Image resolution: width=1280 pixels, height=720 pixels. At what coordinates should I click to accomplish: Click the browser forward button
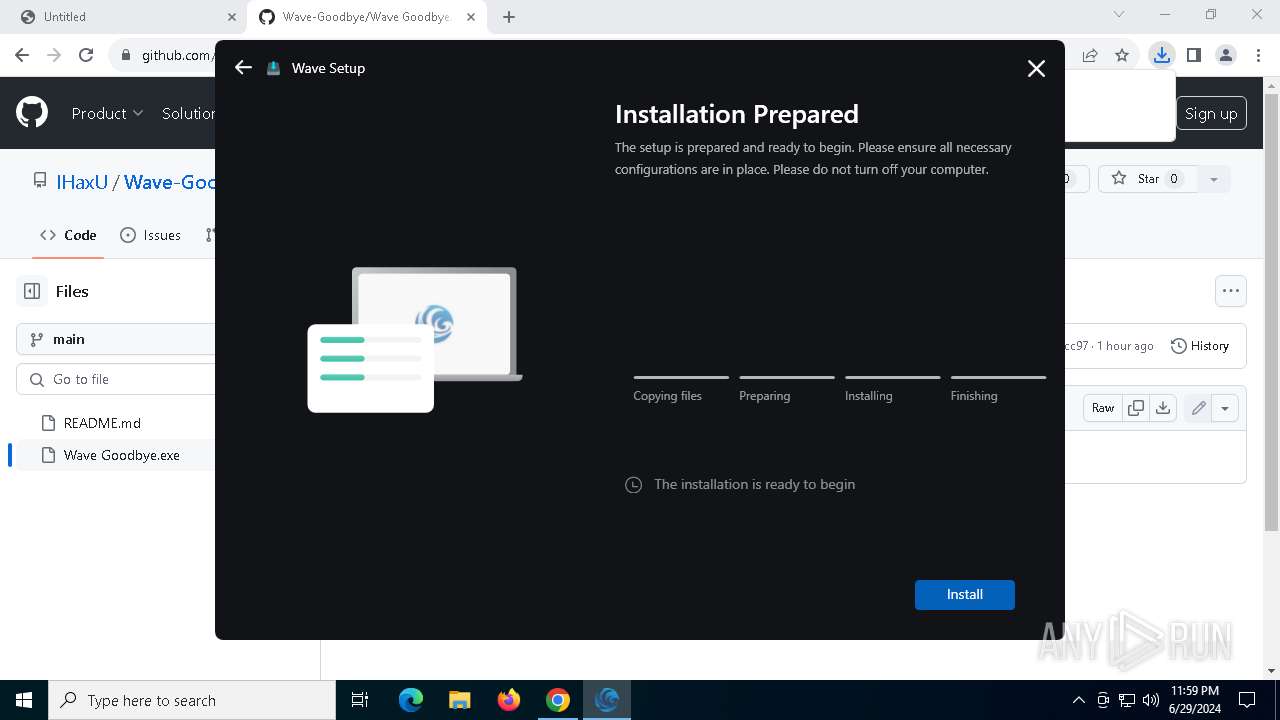[55, 55]
